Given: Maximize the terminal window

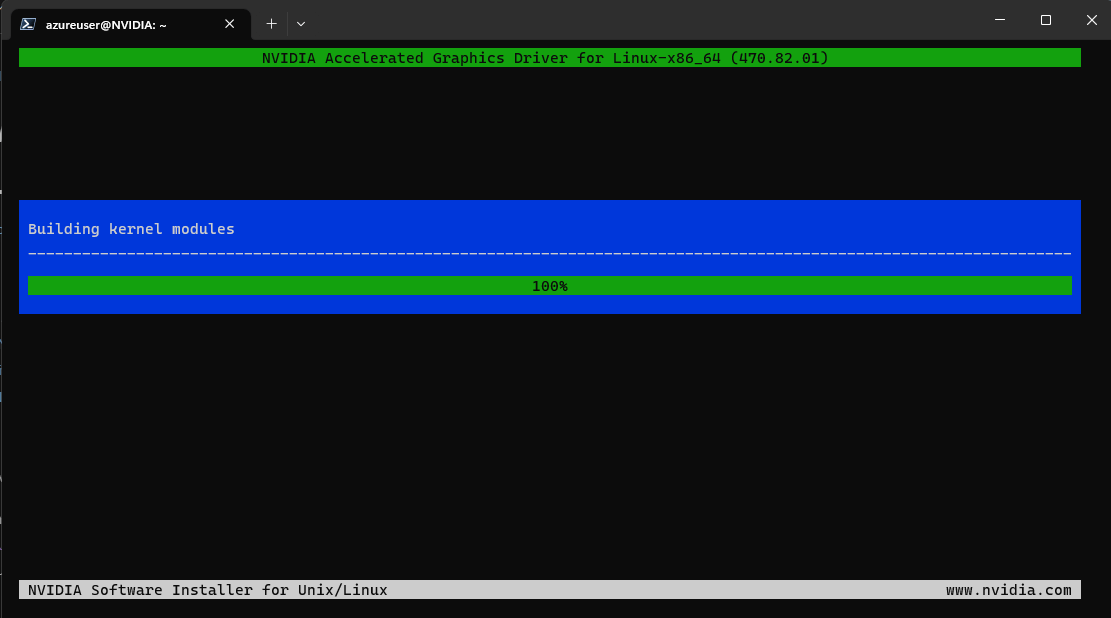Looking at the screenshot, I should 1046,20.
